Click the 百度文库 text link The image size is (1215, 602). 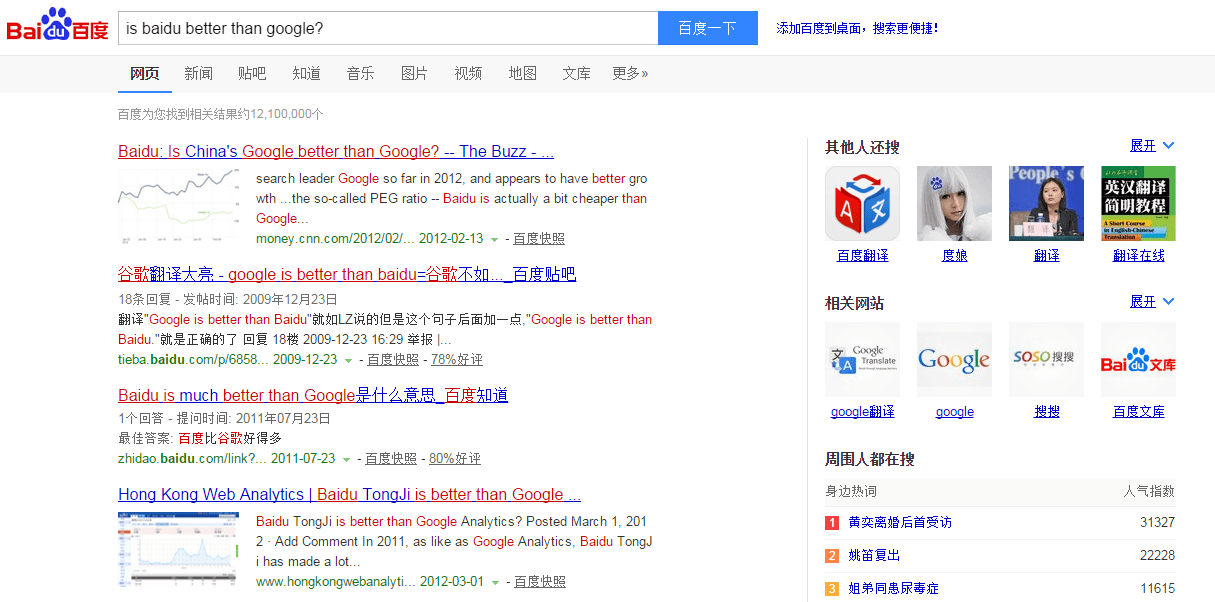[x=1138, y=412]
